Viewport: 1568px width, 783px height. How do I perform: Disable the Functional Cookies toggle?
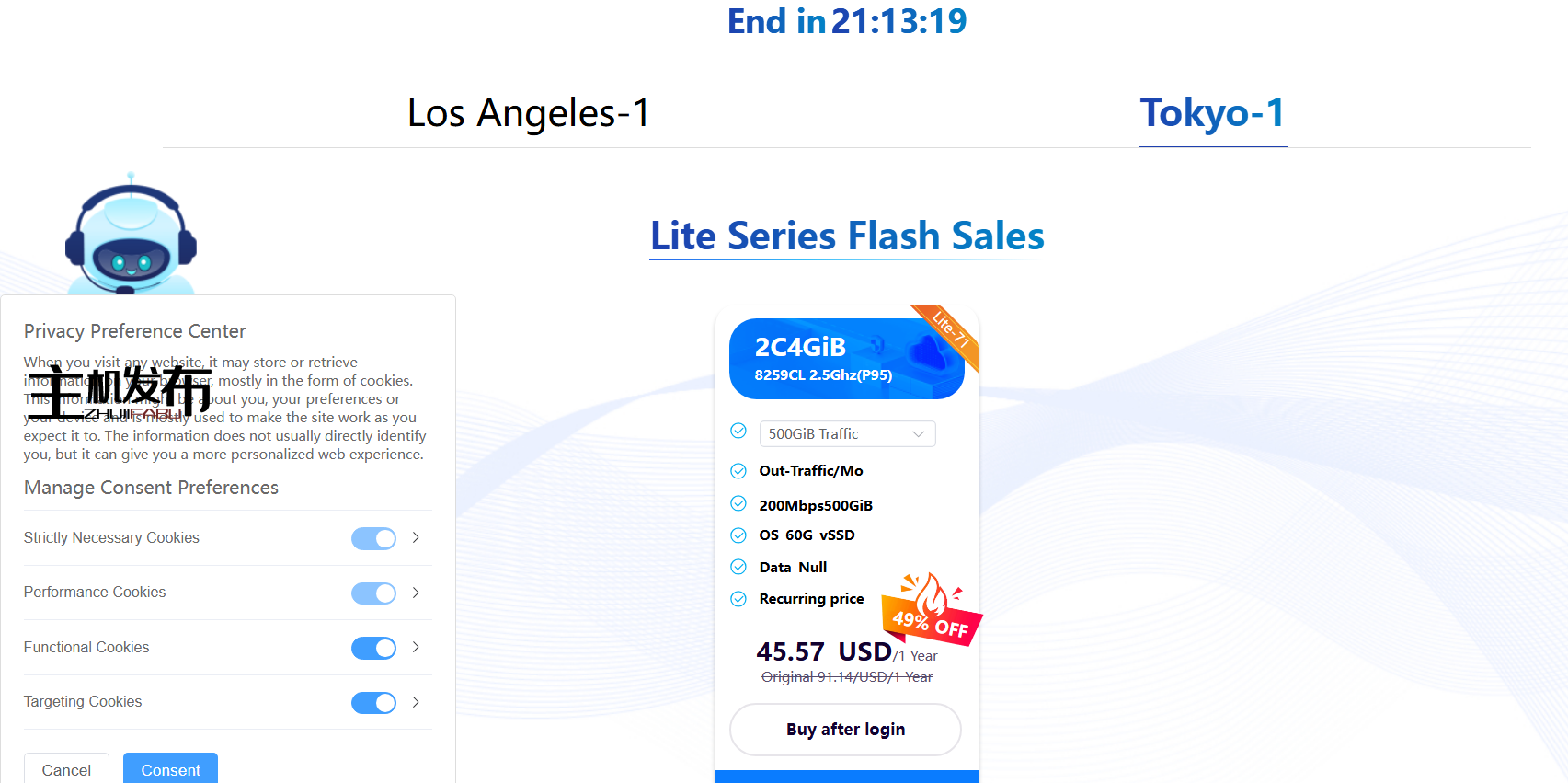[x=373, y=648]
